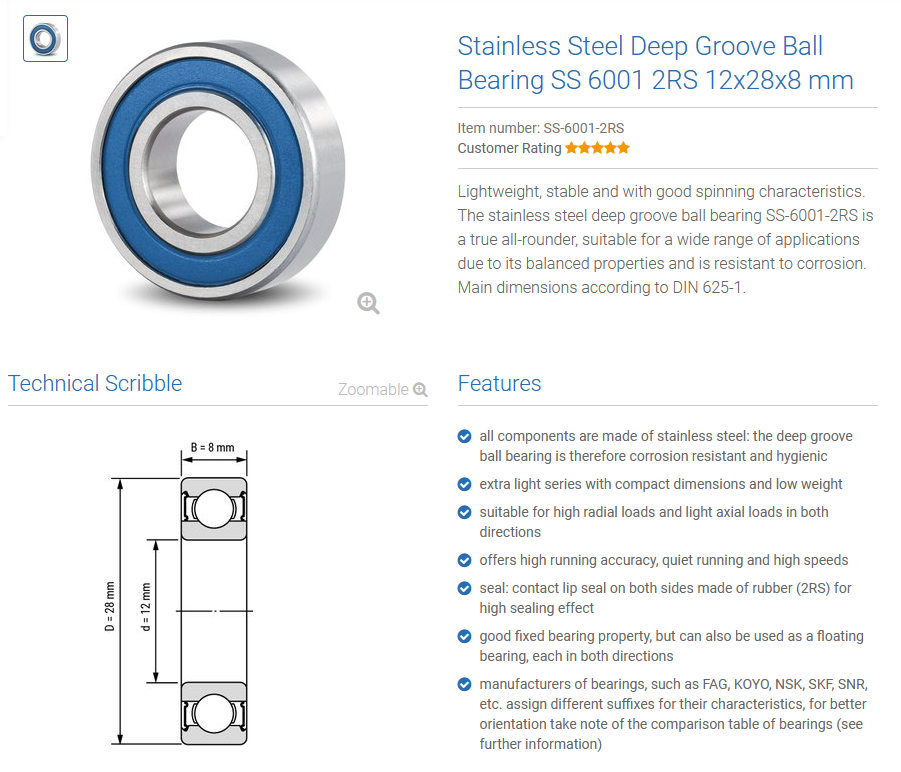Viewport: 901px width, 772px height.
Task: Open the technical scribble bearing drawing
Action: pos(178,593)
